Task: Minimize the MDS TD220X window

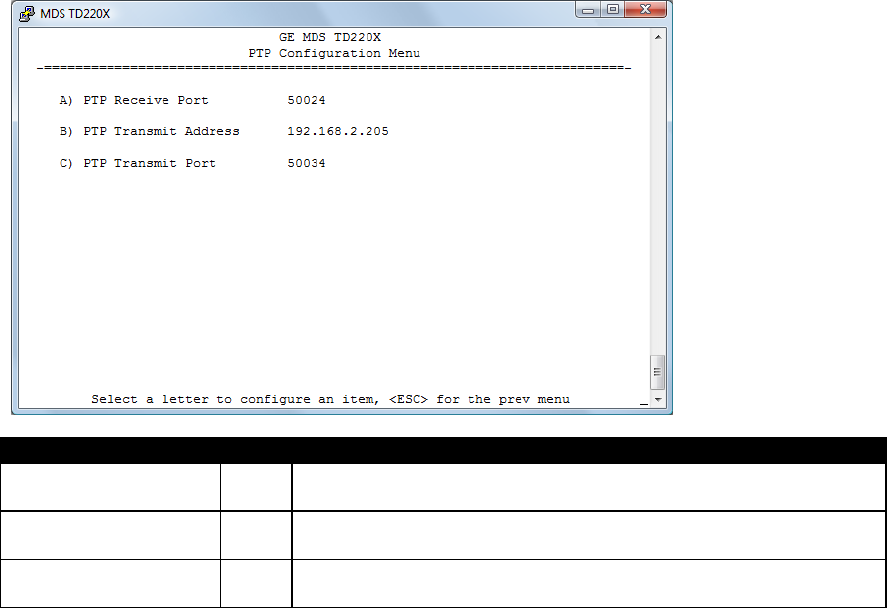Action: click(x=588, y=10)
